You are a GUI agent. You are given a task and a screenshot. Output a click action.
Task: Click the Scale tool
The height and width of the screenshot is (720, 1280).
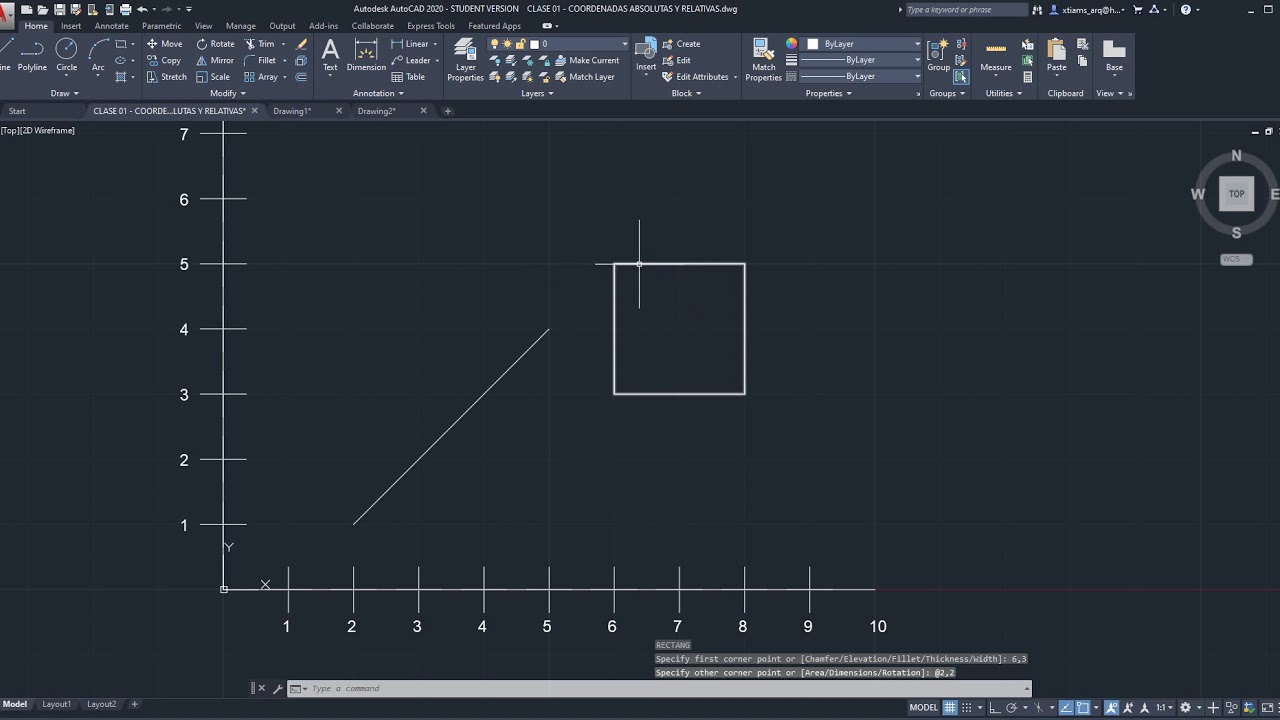coord(212,77)
